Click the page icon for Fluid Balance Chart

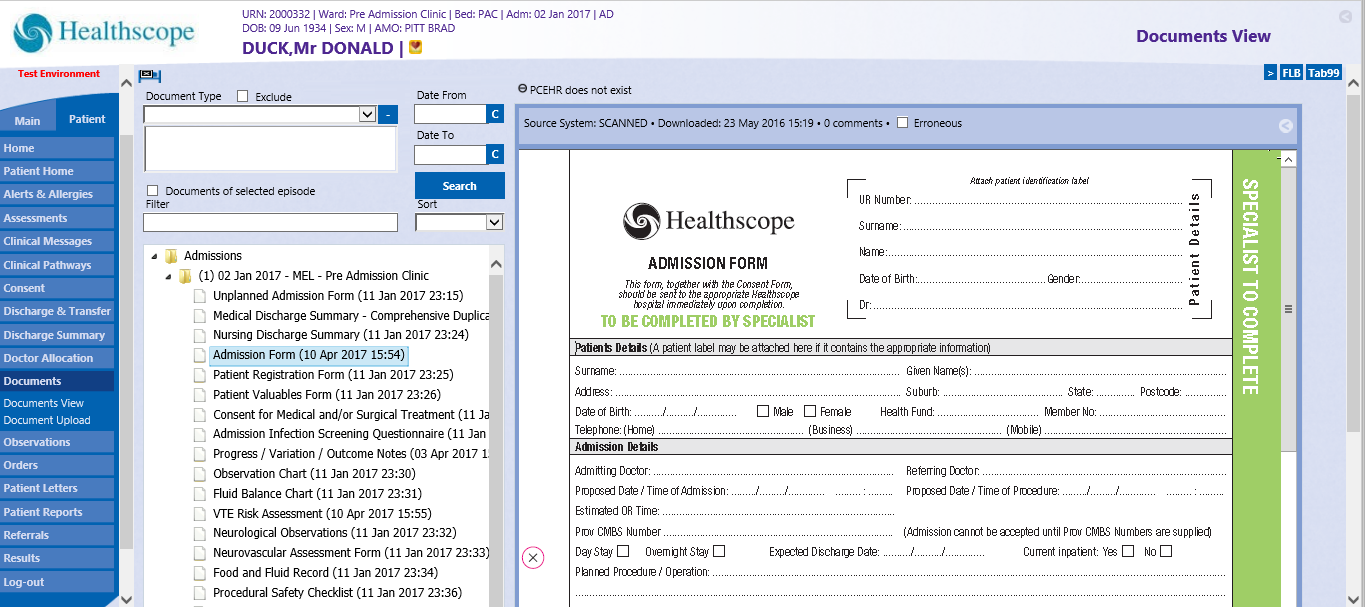tap(199, 494)
